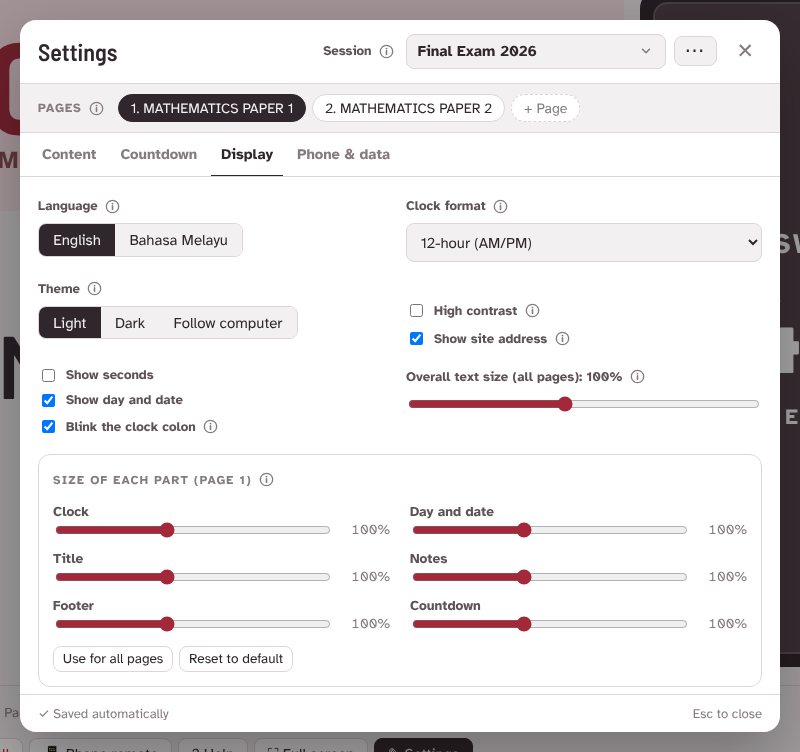
Task: Select page 1. MATHEMATICS PAPER 1
Action: point(212,108)
